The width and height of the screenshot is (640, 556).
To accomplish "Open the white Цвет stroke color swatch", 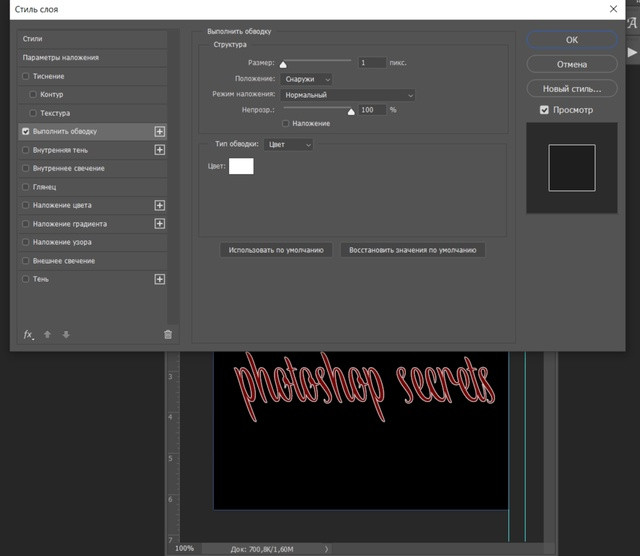I will 241,166.
